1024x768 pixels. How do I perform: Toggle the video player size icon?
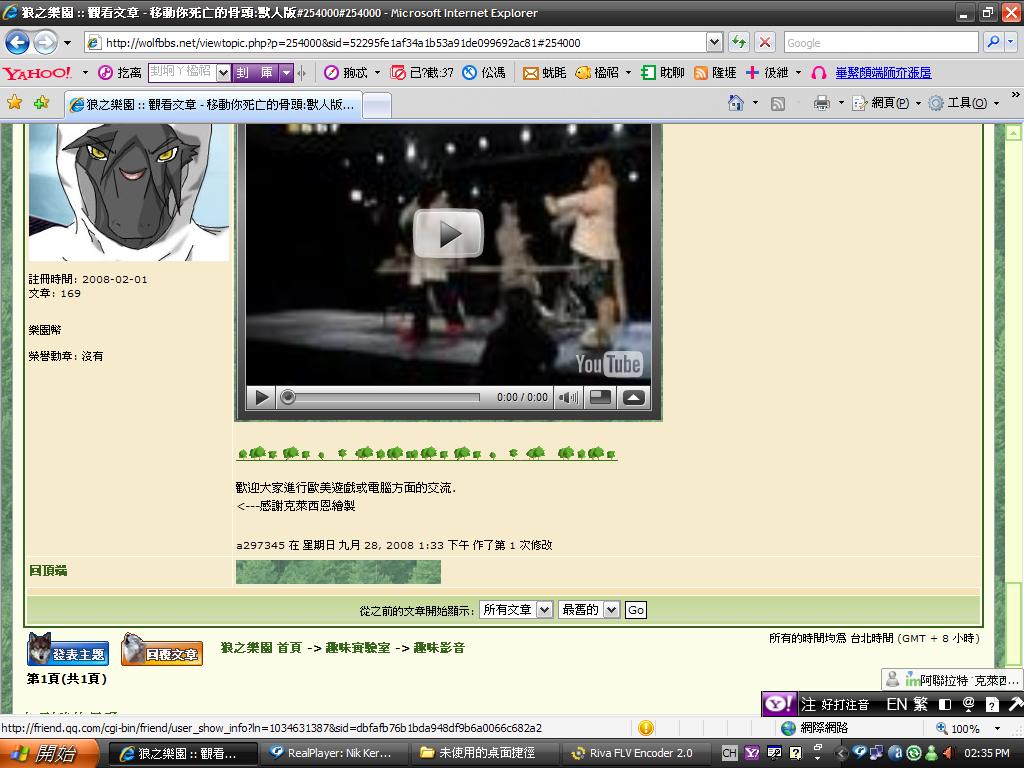click(x=600, y=397)
